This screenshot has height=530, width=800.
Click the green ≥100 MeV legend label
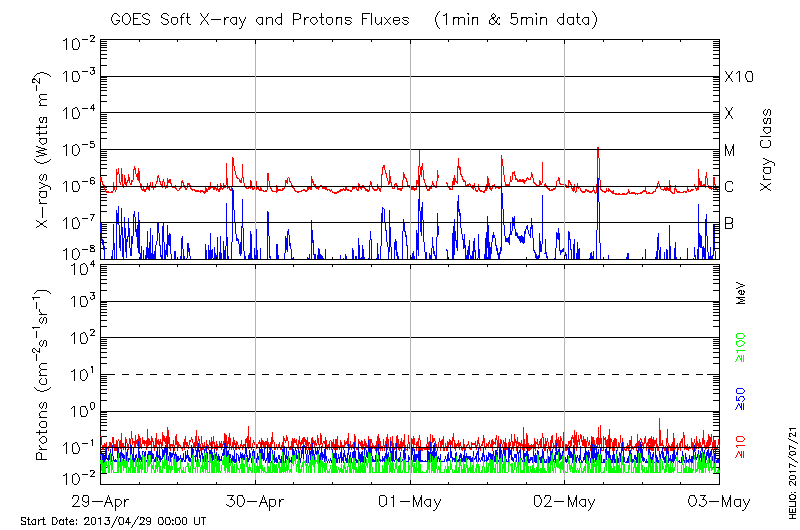click(741, 348)
